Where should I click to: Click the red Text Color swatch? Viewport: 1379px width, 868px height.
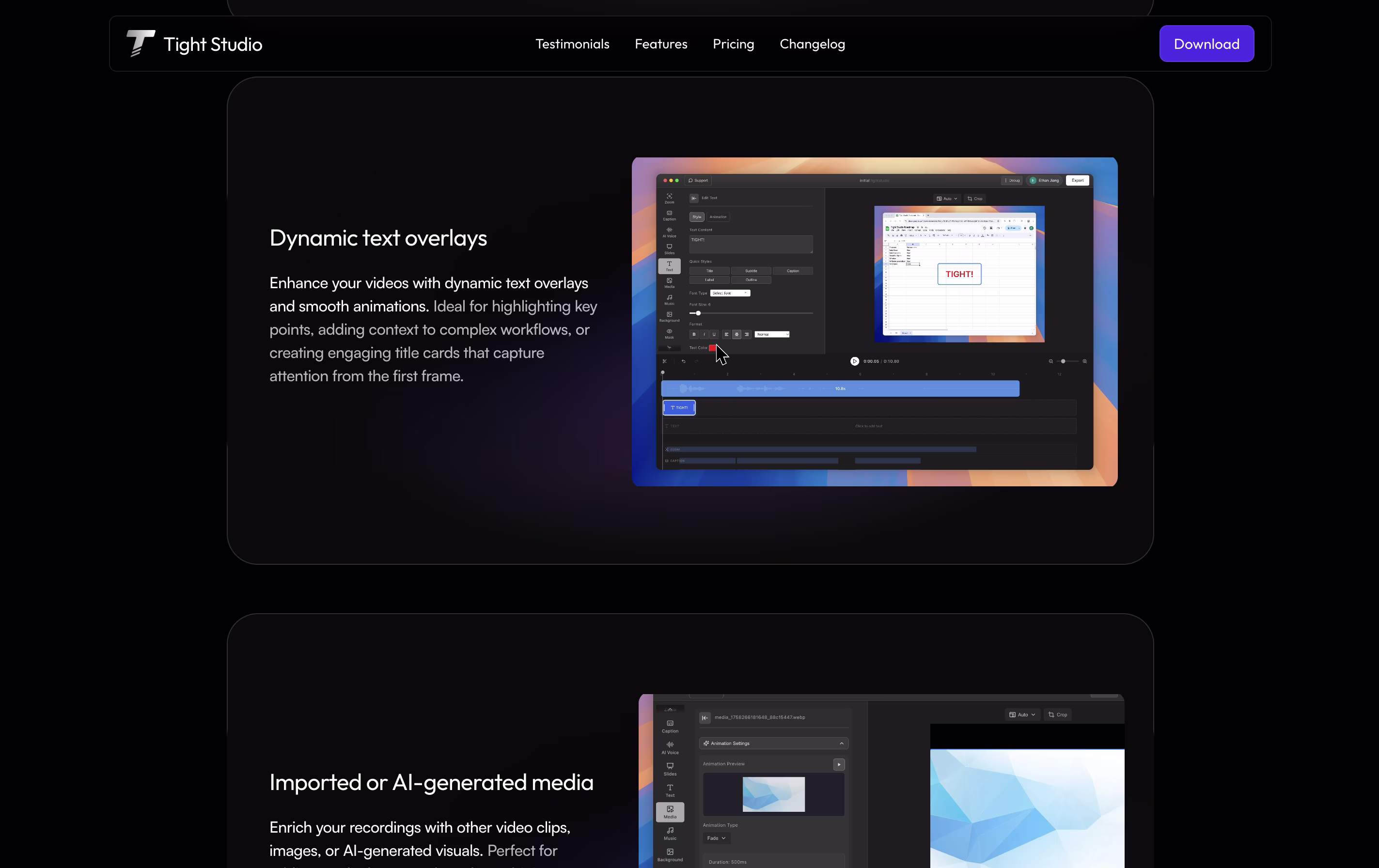[712, 348]
